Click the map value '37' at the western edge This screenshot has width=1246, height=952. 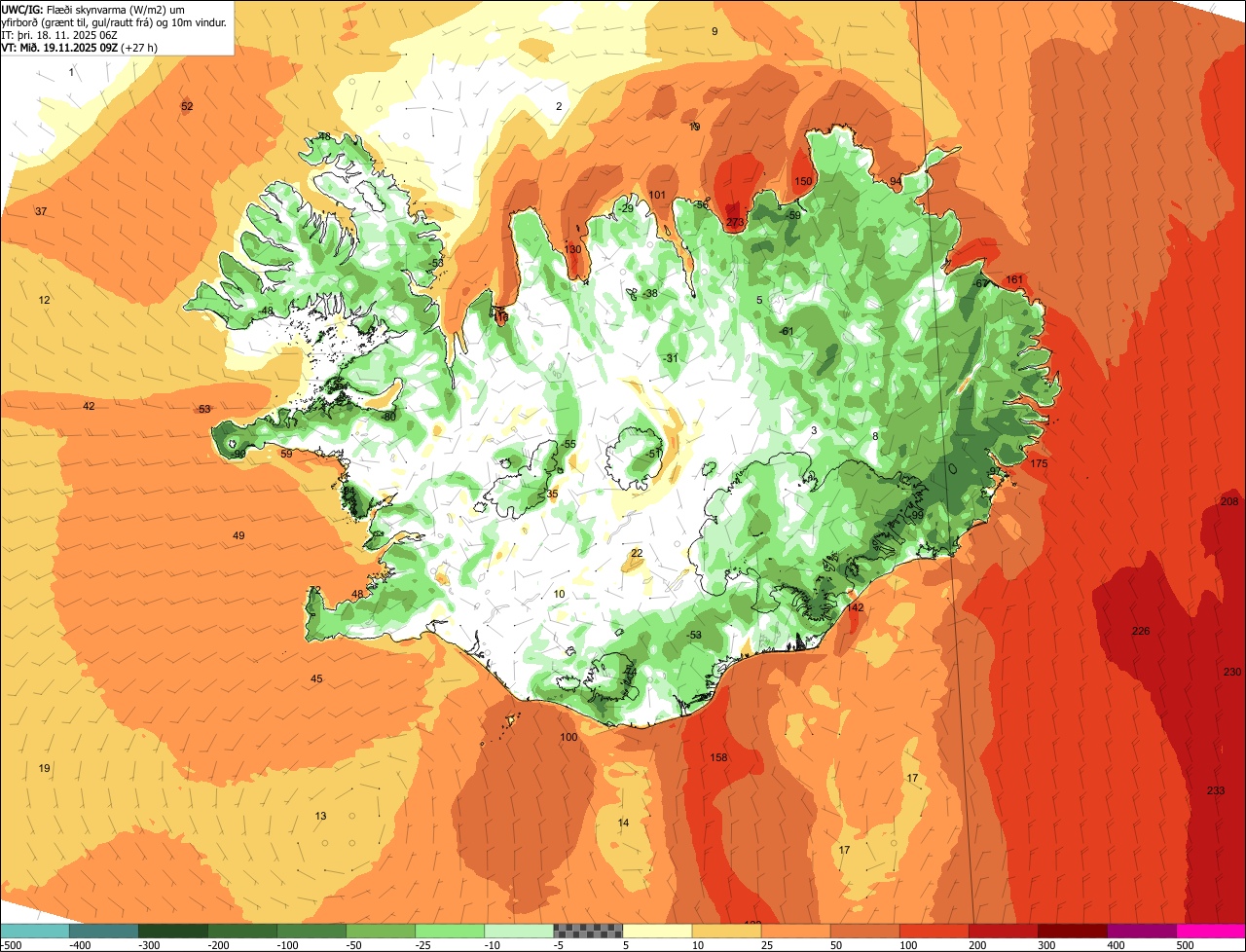click(x=41, y=211)
